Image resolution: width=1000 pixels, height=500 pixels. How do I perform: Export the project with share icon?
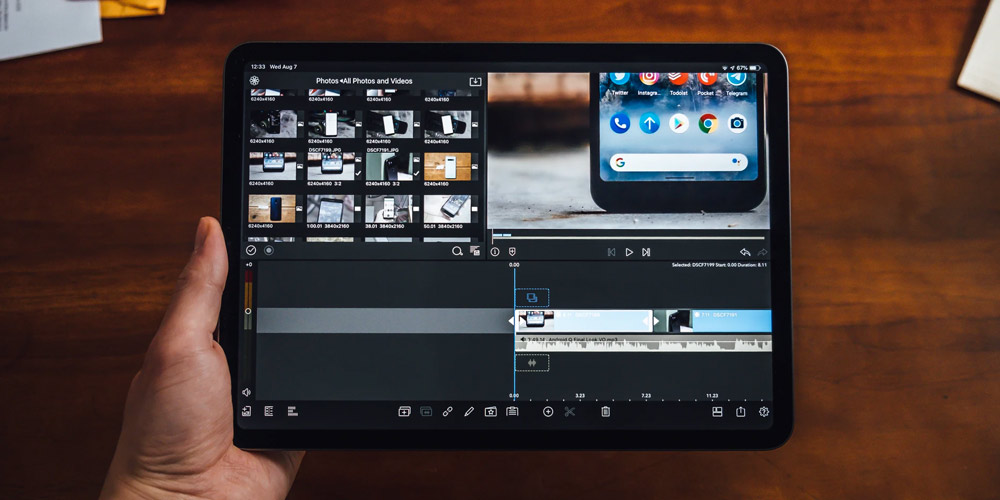pos(740,411)
